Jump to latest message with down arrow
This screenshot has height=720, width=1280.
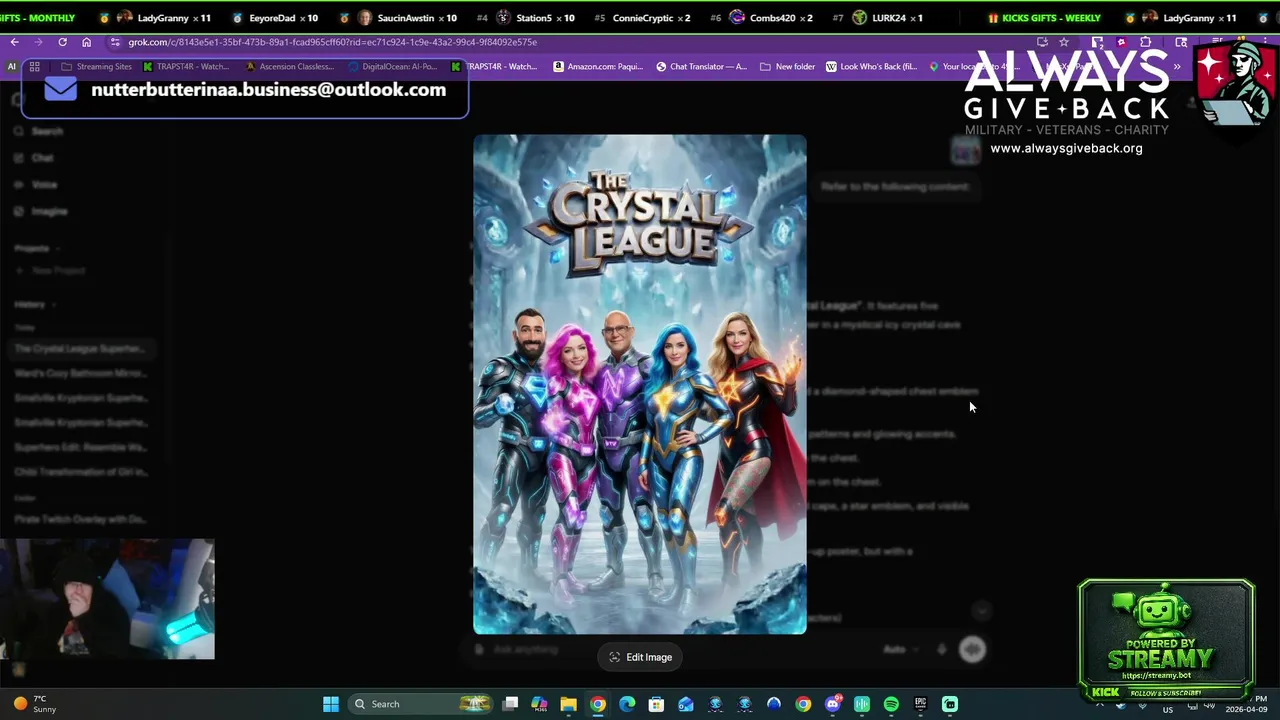(981, 611)
